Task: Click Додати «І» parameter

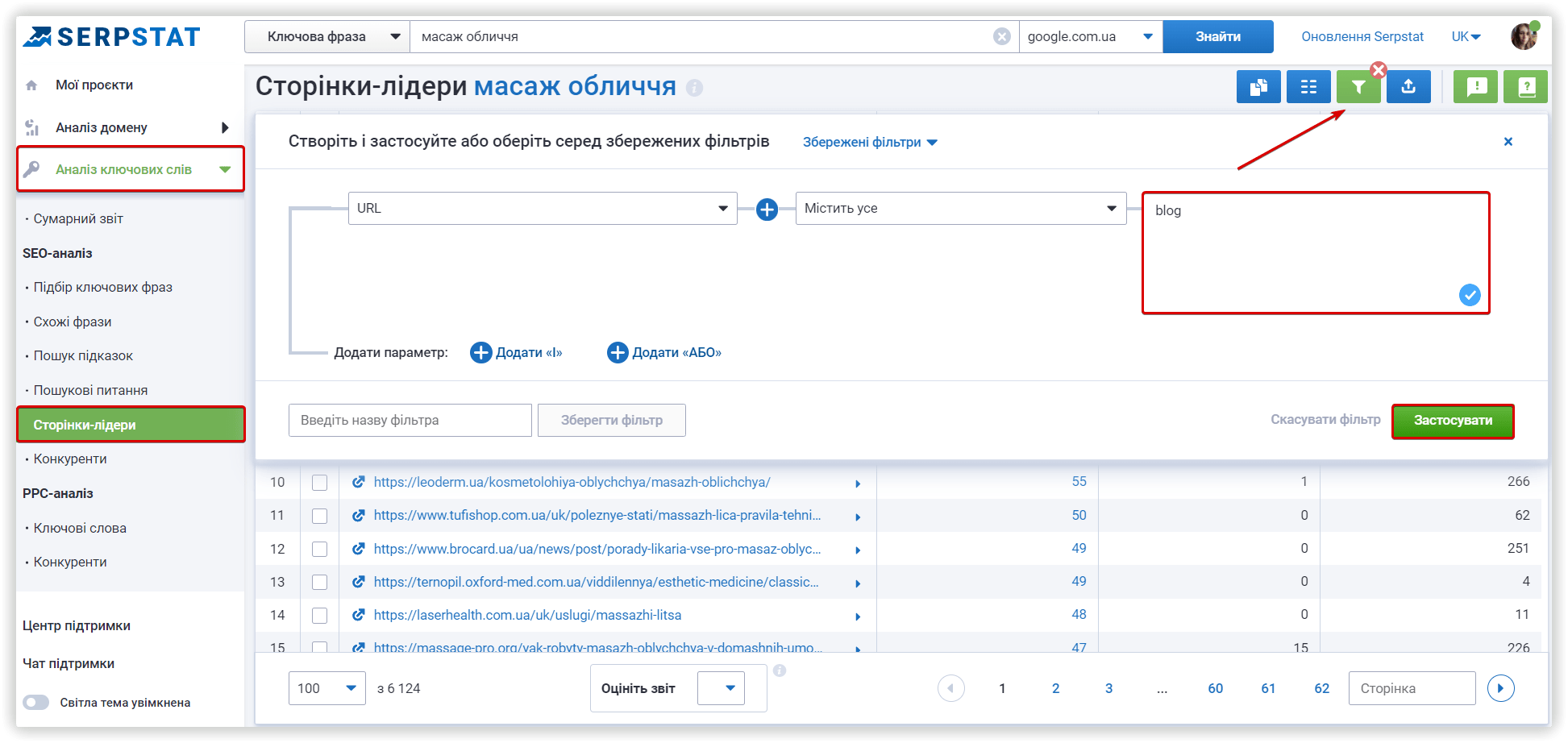Action: (517, 353)
